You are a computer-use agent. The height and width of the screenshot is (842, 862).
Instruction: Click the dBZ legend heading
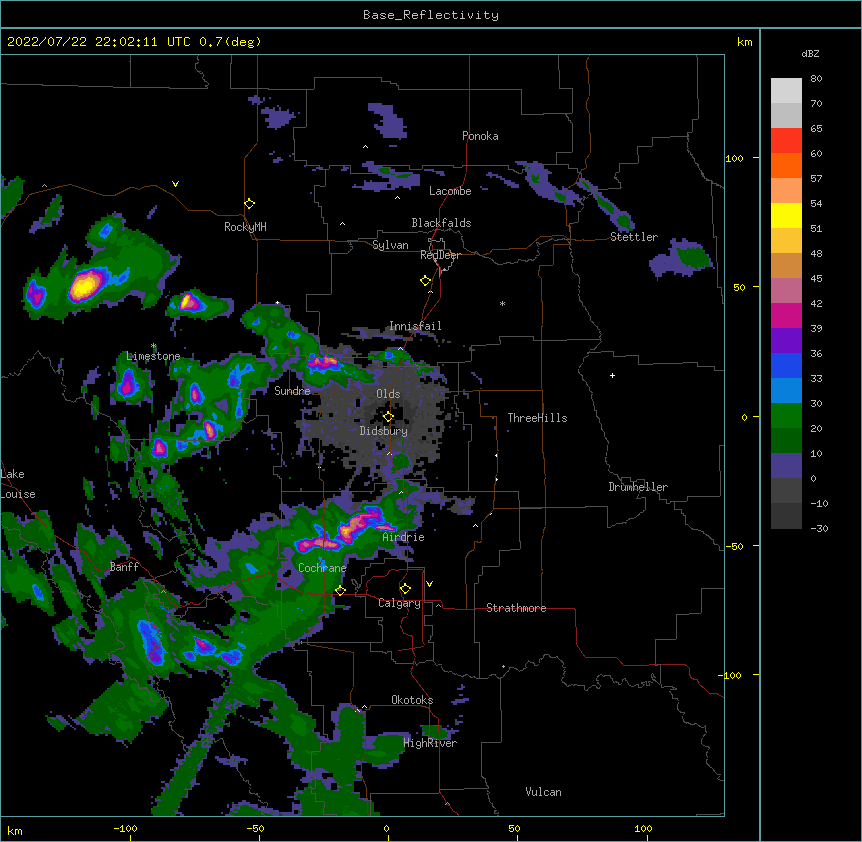click(810, 54)
